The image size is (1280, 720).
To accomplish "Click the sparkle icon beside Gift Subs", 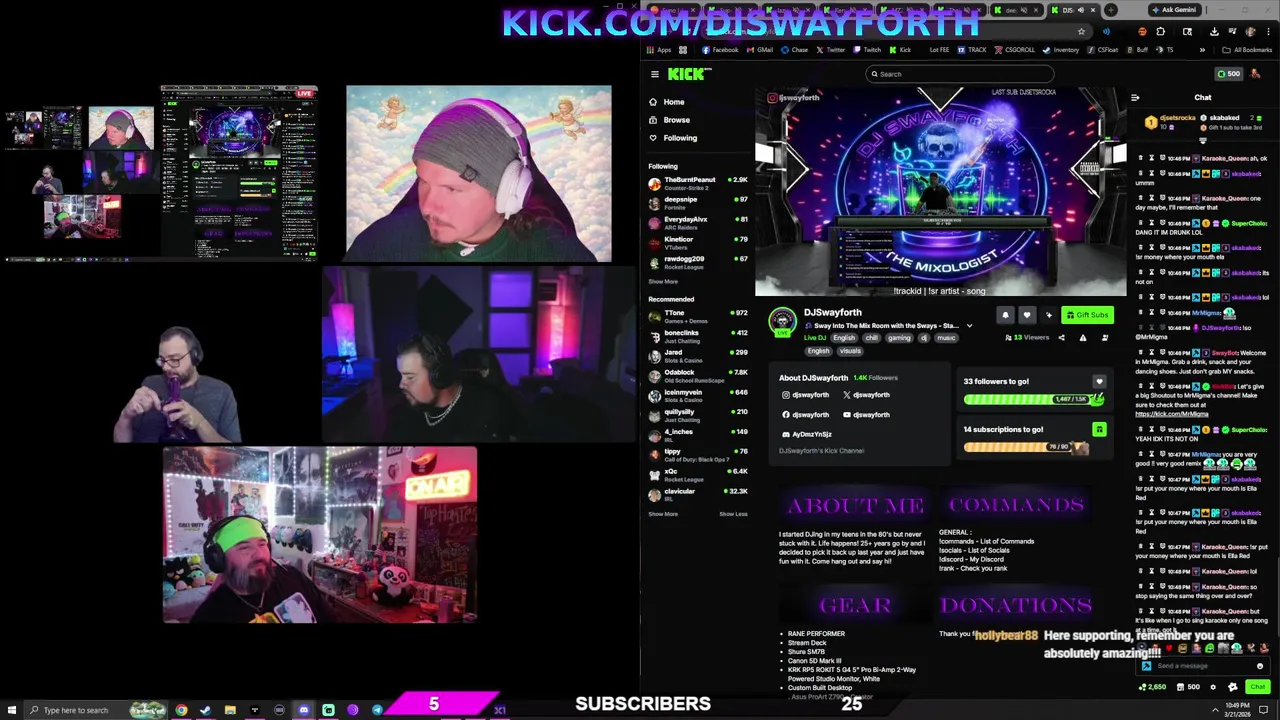I will (1049, 315).
